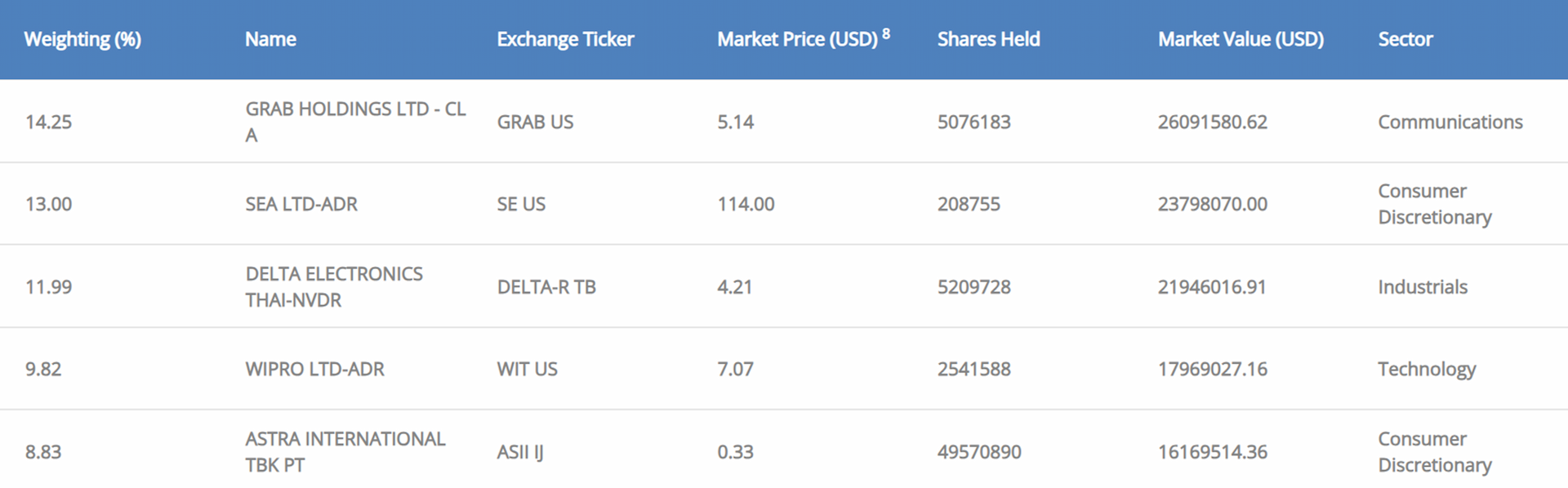The height and width of the screenshot is (488, 1568).
Task: Click the Sector column header
Action: pos(1405,39)
